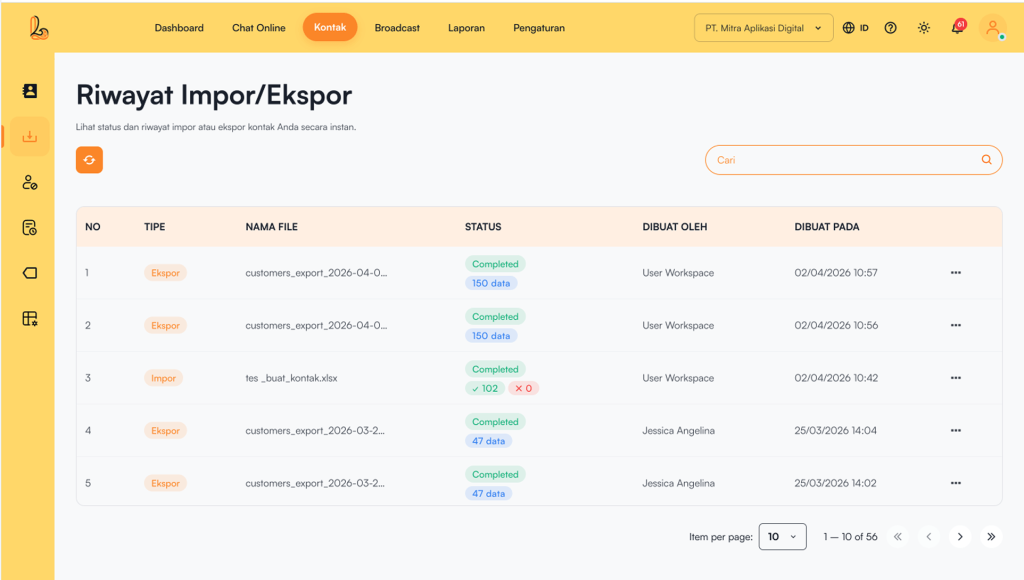Open the blocked contacts sidebar icon
The image size is (1024, 580).
click(x=29, y=182)
